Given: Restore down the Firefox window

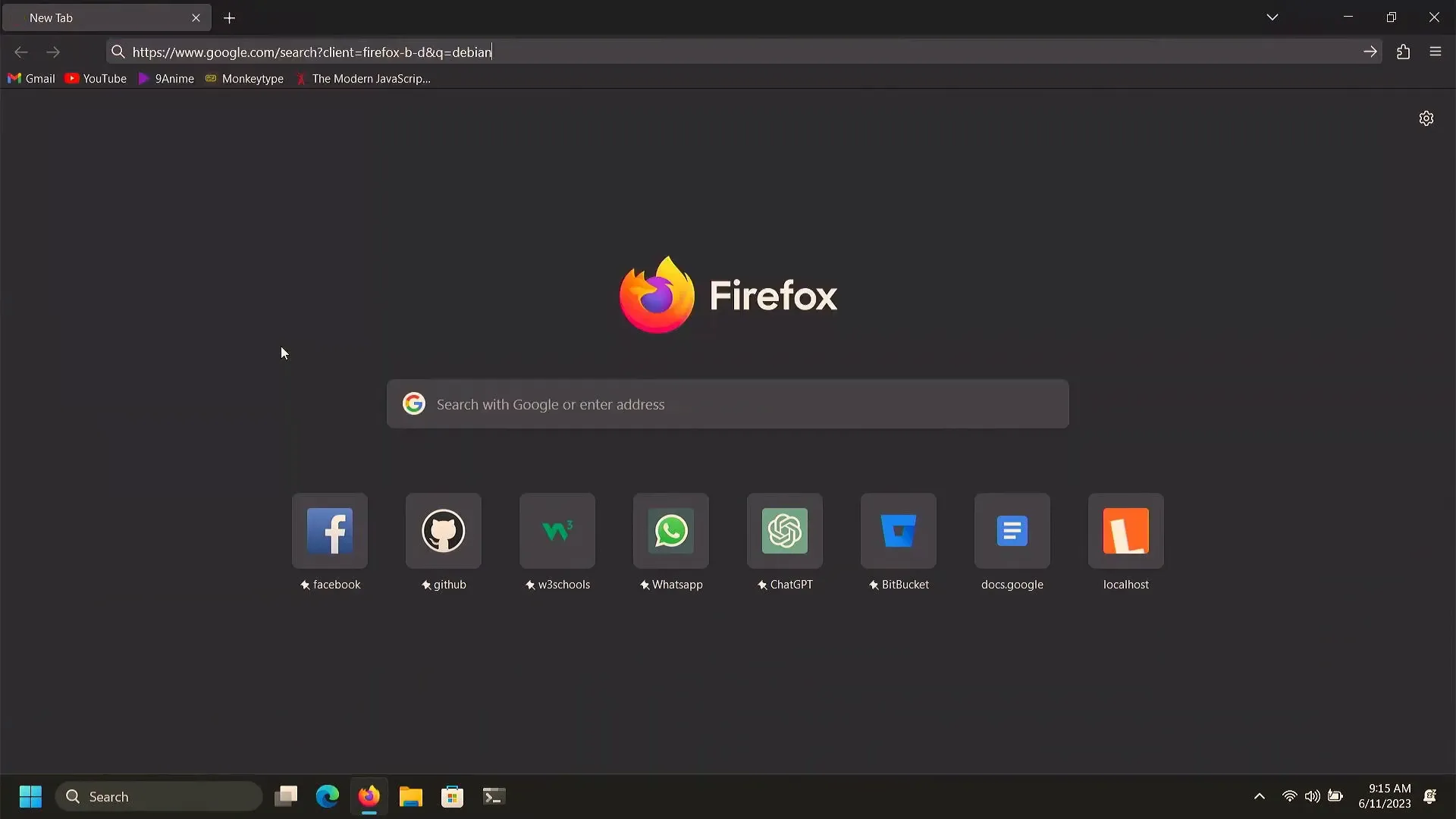Looking at the screenshot, I should (x=1392, y=17).
